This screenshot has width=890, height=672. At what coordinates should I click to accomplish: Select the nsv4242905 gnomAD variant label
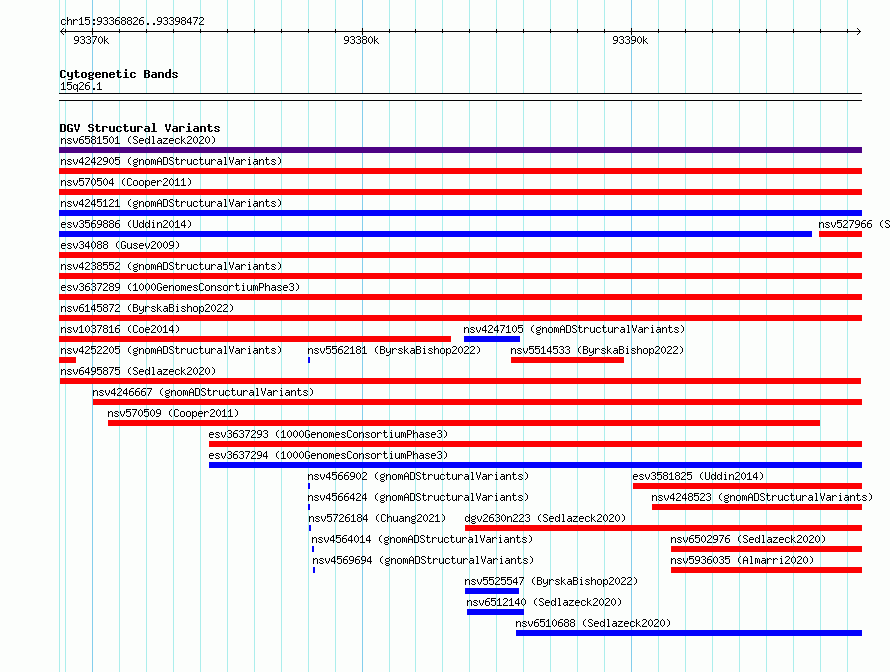pyautogui.click(x=171, y=161)
